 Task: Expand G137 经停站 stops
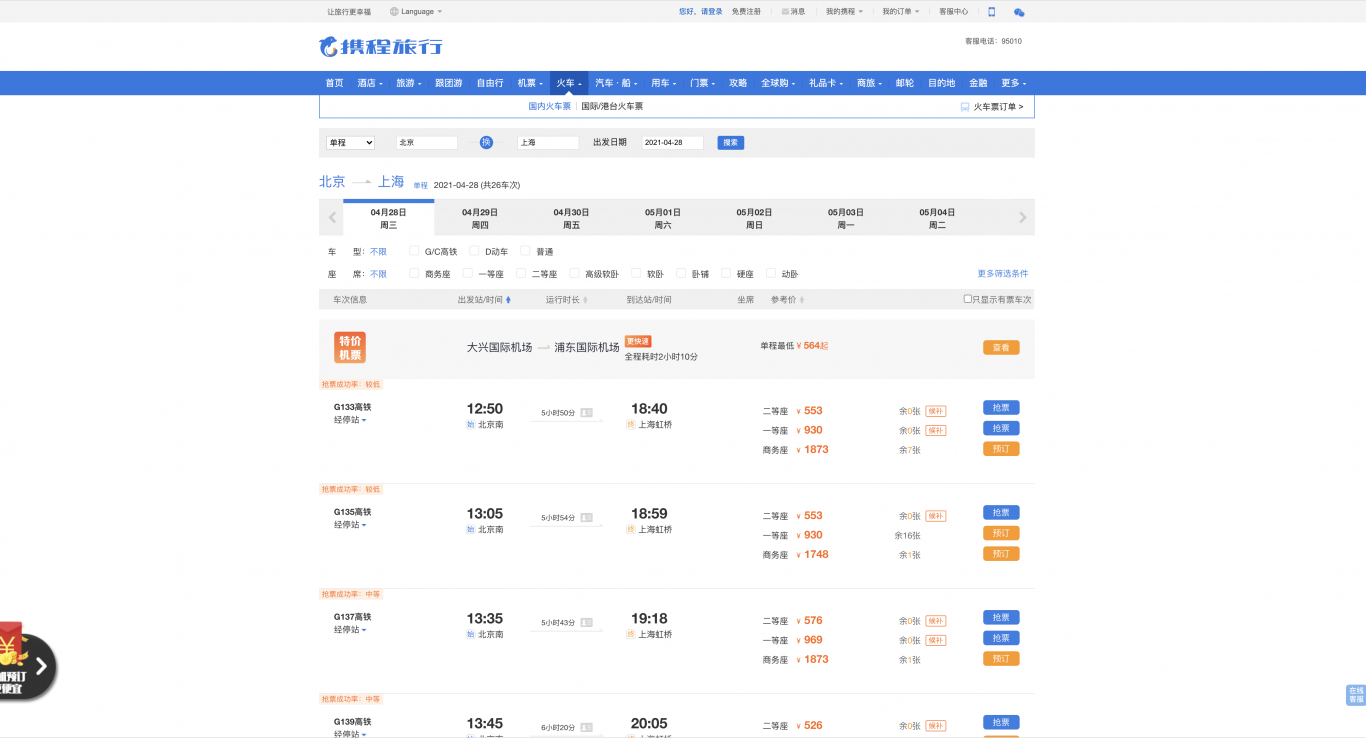[350, 630]
